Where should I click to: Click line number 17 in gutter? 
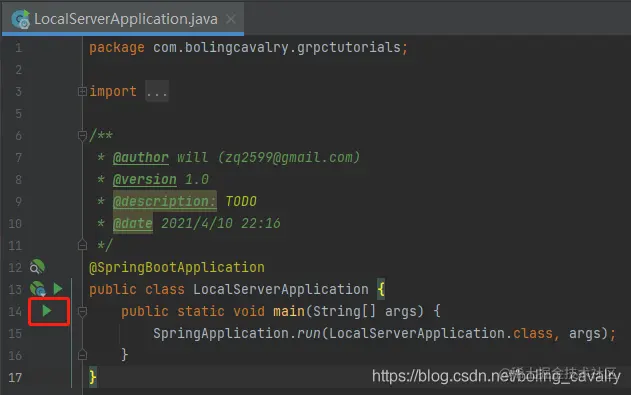tap(15, 377)
